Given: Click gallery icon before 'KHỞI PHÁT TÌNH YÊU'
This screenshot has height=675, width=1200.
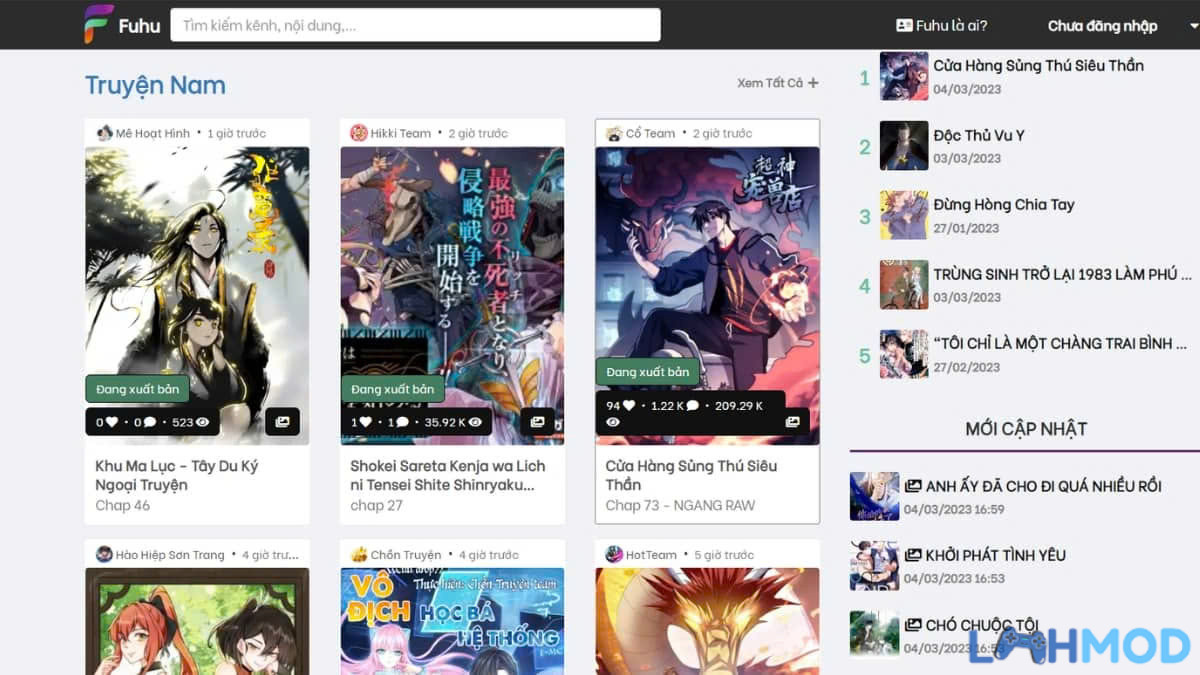Looking at the screenshot, I should [x=912, y=555].
